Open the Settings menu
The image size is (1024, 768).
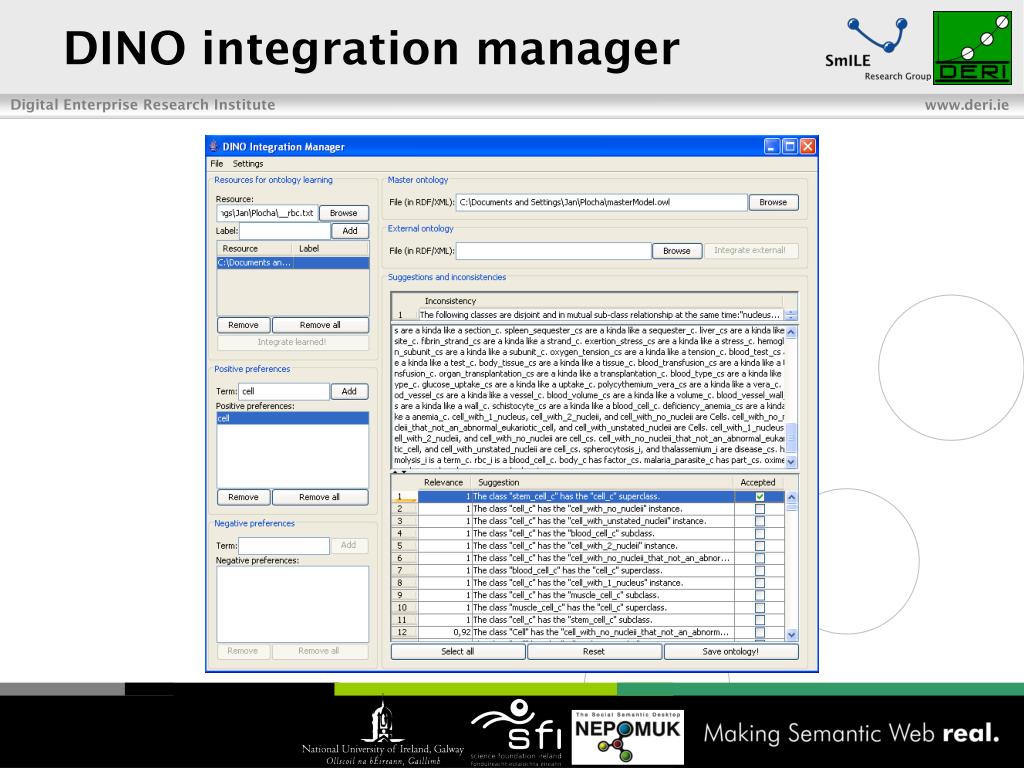point(248,163)
